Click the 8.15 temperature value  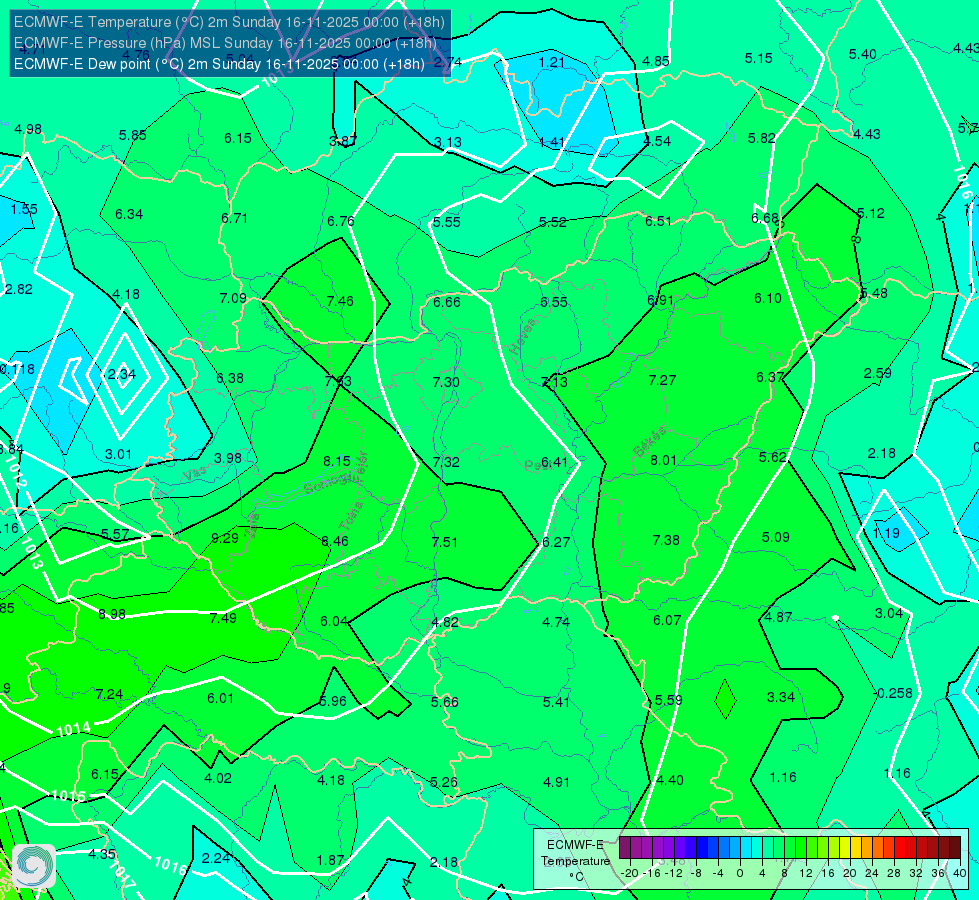point(337,461)
